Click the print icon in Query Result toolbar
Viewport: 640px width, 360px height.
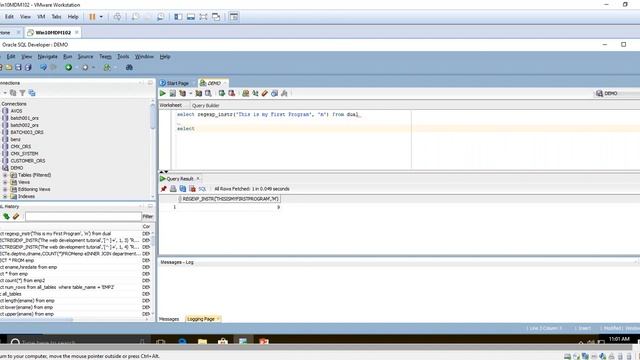click(x=173, y=189)
